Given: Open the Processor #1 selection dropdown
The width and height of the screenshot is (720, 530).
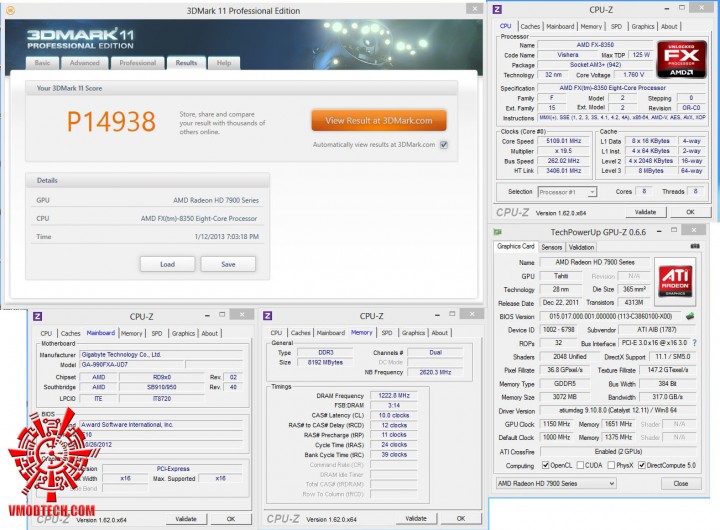Looking at the screenshot, I should [567, 192].
